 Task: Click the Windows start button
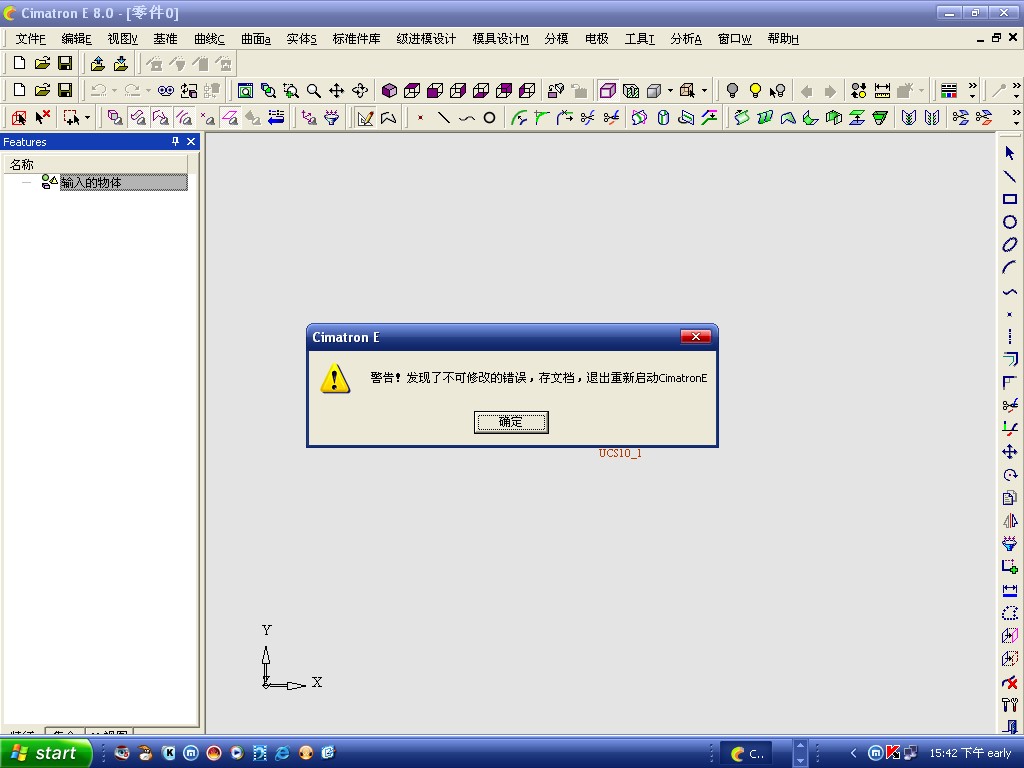pyautogui.click(x=46, y=753)
